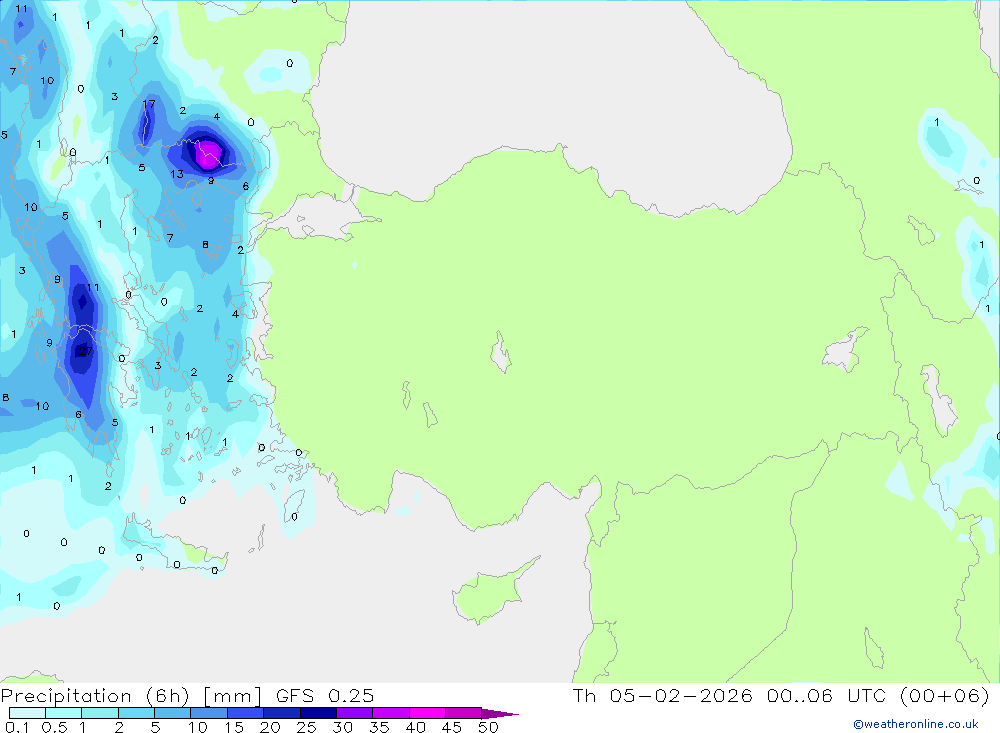Click the legend label '20'
This screenshot has width=1000, height=733.
[270, 727]
